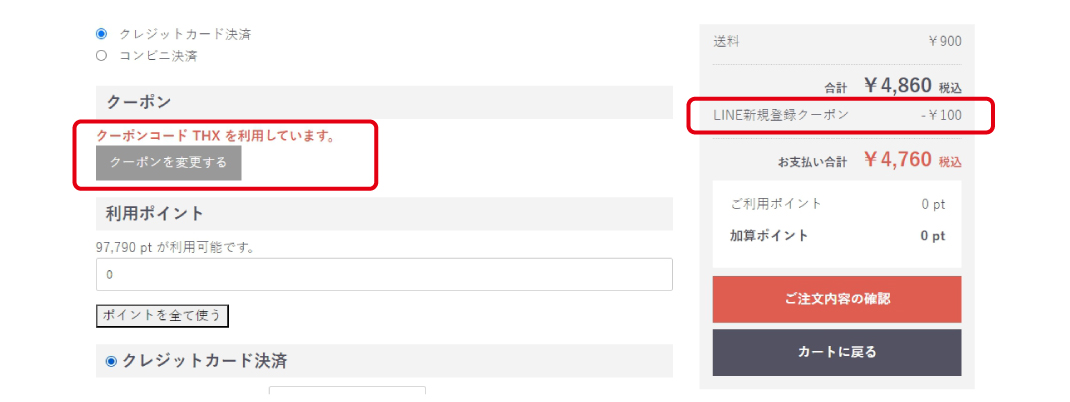Proceed with the ご注文内容の確認 button
The height and width of the screenshot is (402, 1070).
[x=837, y=299]
